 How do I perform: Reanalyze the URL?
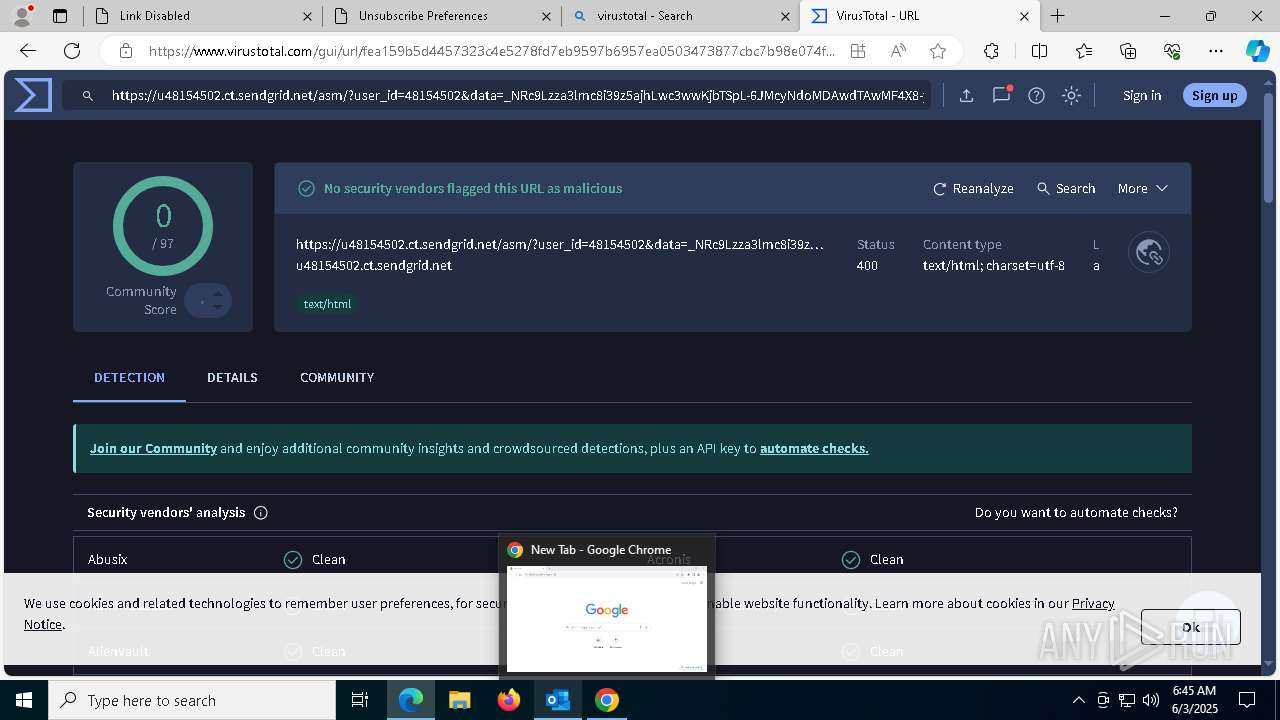tap(973, 188)
